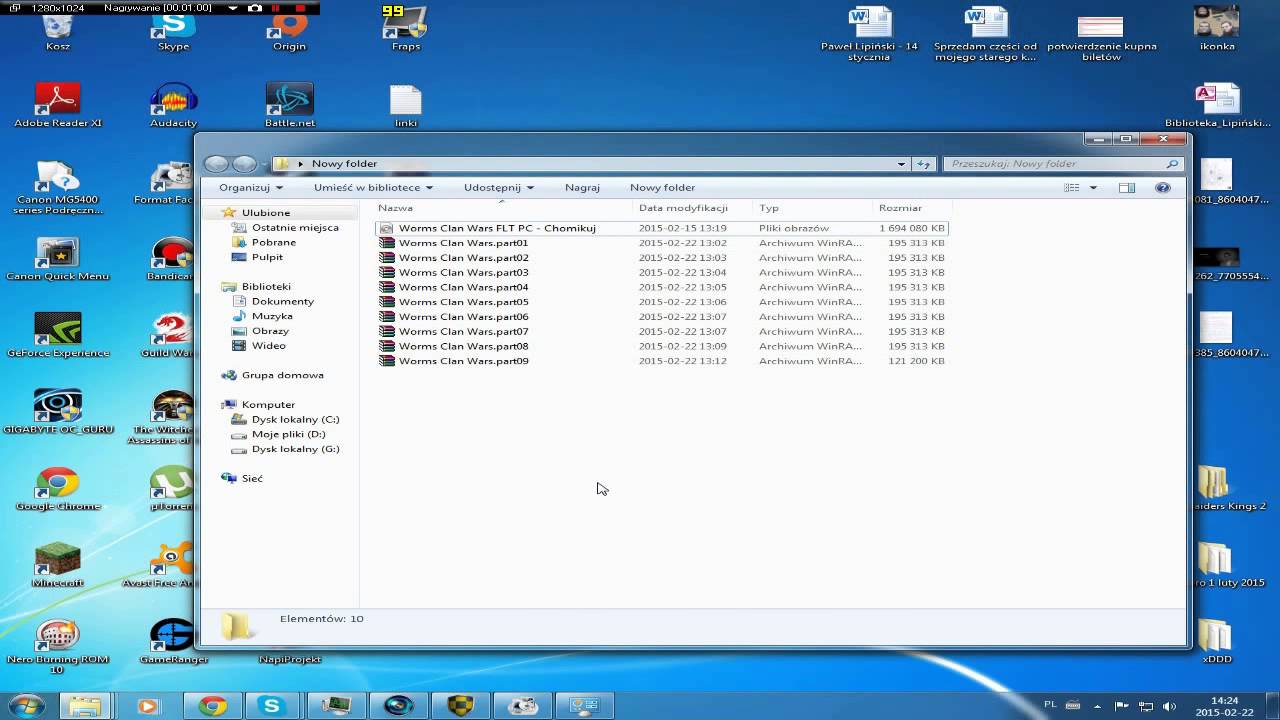1280x720 pixels.
Task: Open recent pages dropdown next to navigation arrows
Action: (265, 164)
